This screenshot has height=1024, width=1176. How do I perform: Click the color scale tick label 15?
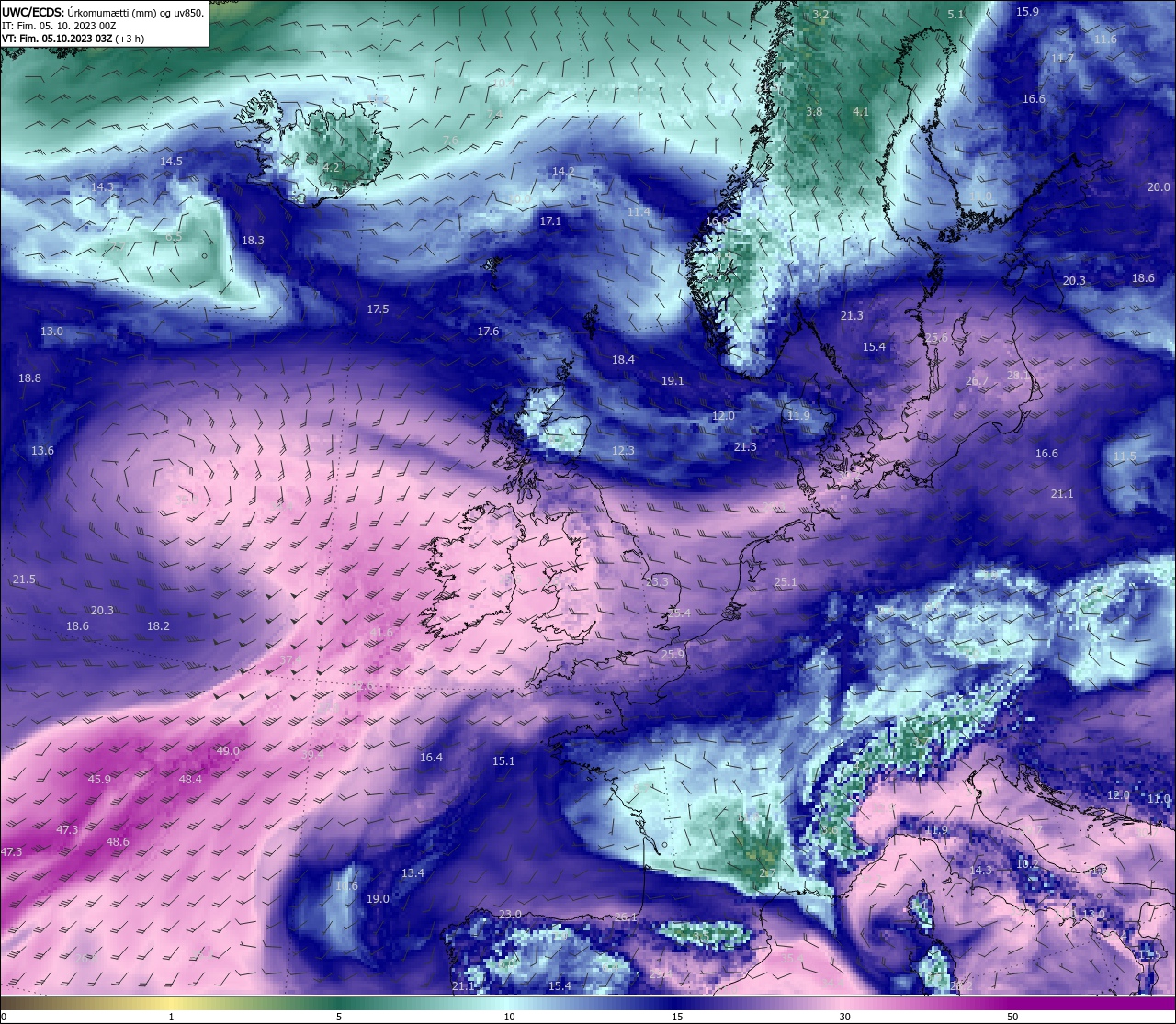click(x=676, y=1017)
